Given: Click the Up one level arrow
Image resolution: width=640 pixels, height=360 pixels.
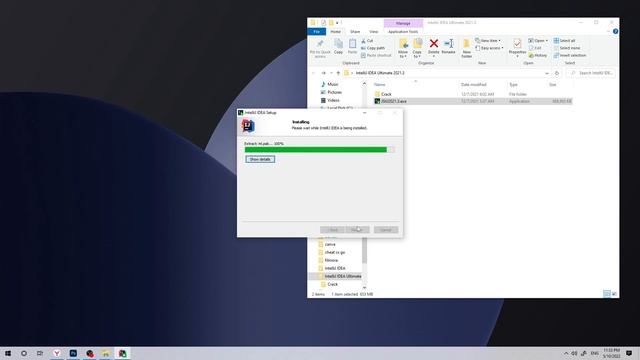Looking at the screenshot, I should click(338, 73).
